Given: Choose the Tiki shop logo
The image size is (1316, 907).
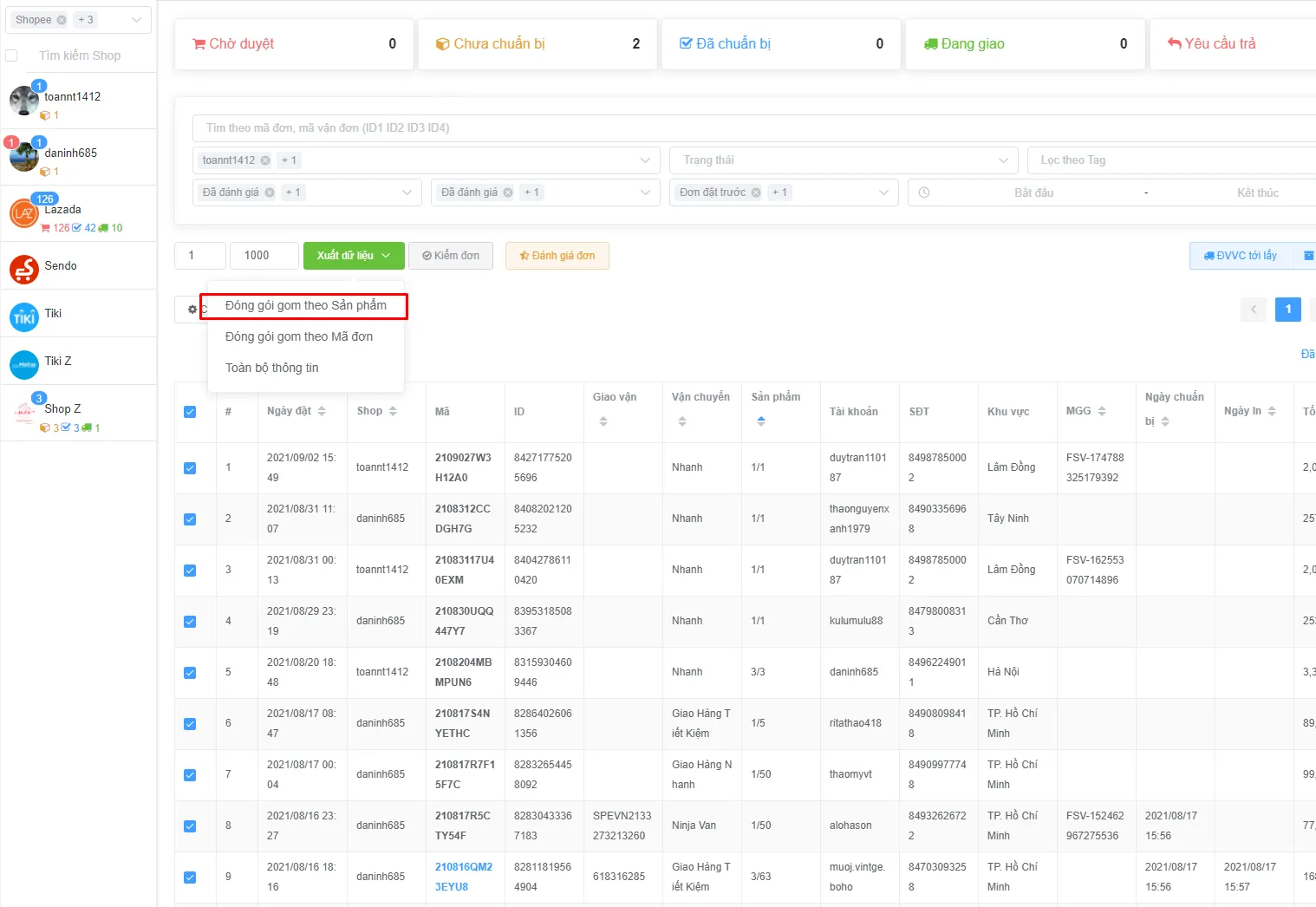Looking at the screenshot, I should [x=23, y=317].
